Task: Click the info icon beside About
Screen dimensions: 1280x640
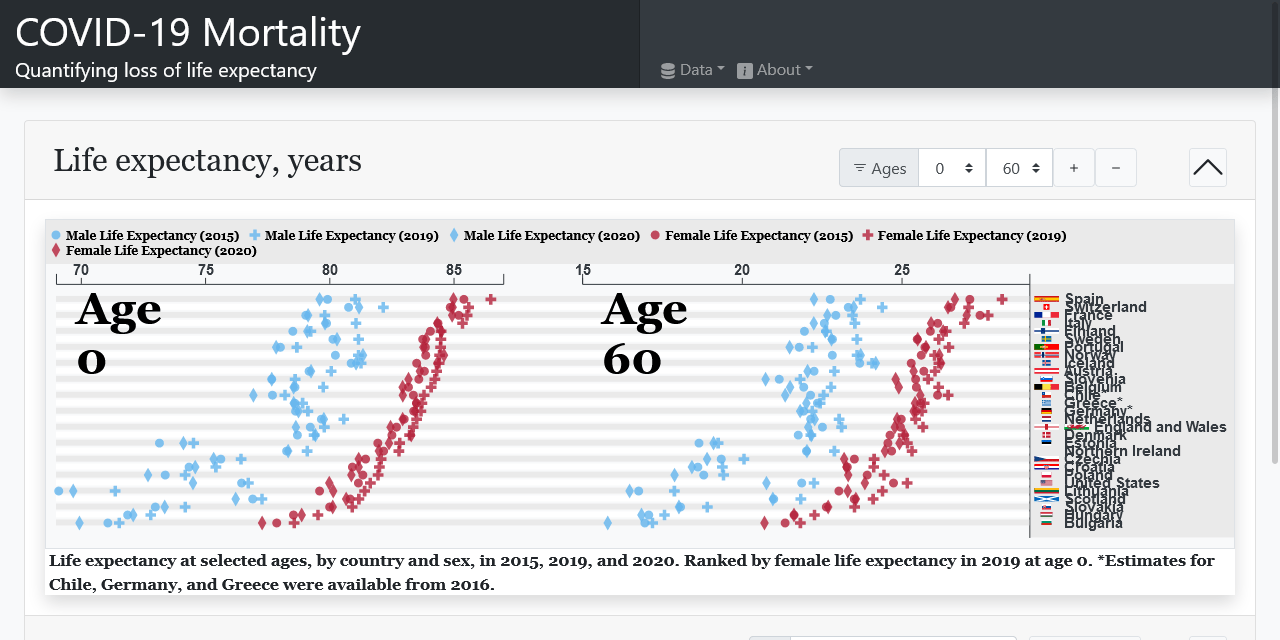Action: [x=744, y=70]
